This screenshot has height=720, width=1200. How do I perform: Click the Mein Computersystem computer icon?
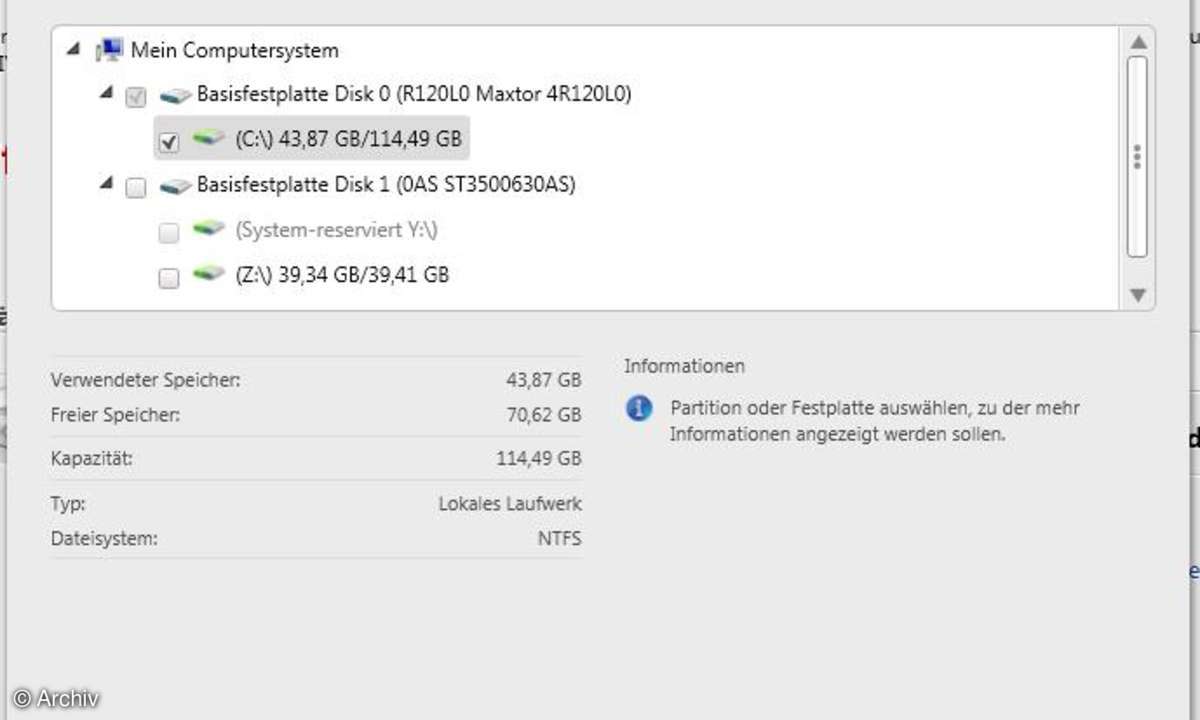[109, 50]
